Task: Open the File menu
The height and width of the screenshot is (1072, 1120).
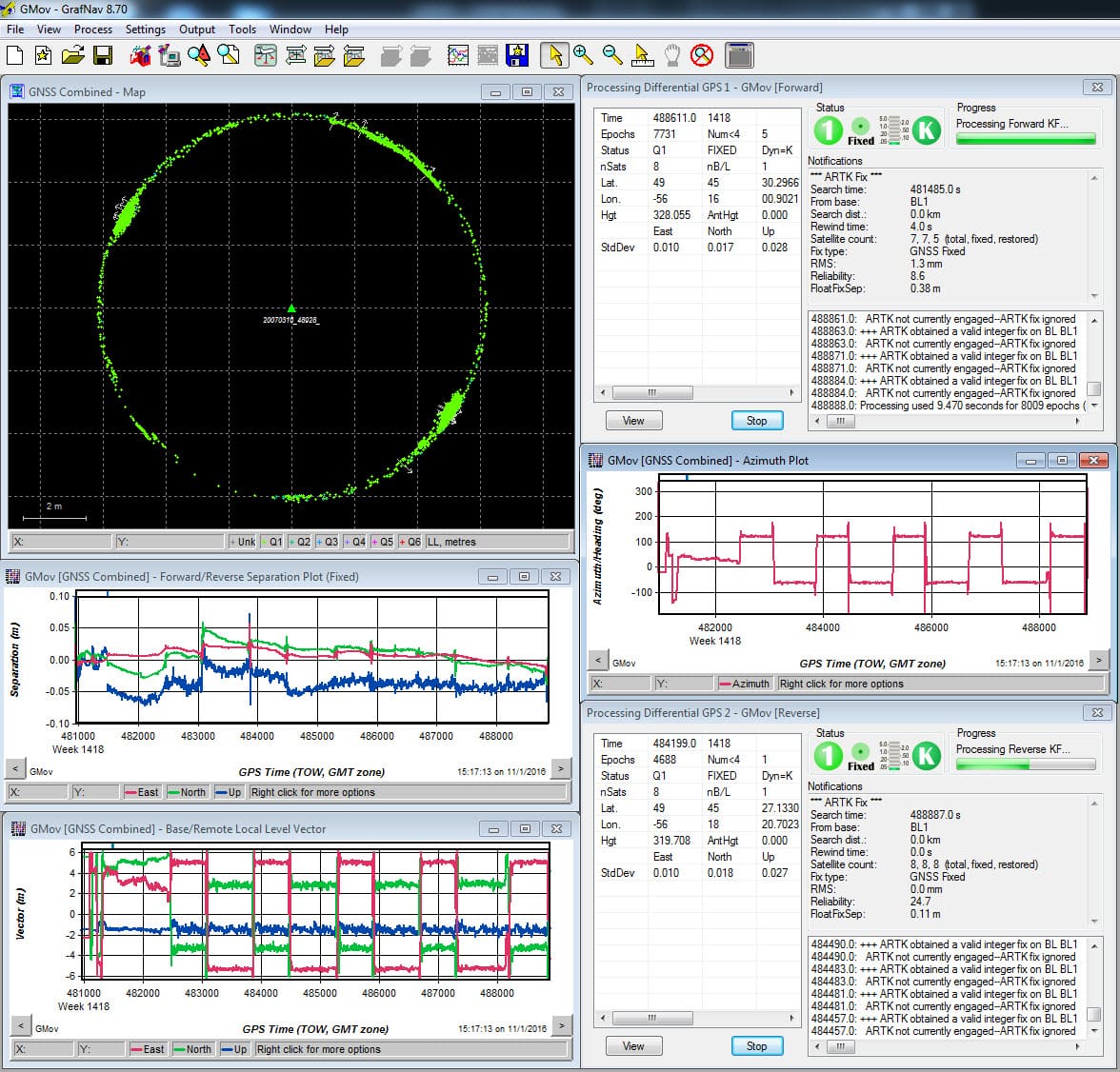Action: click(x=15, y=30)
